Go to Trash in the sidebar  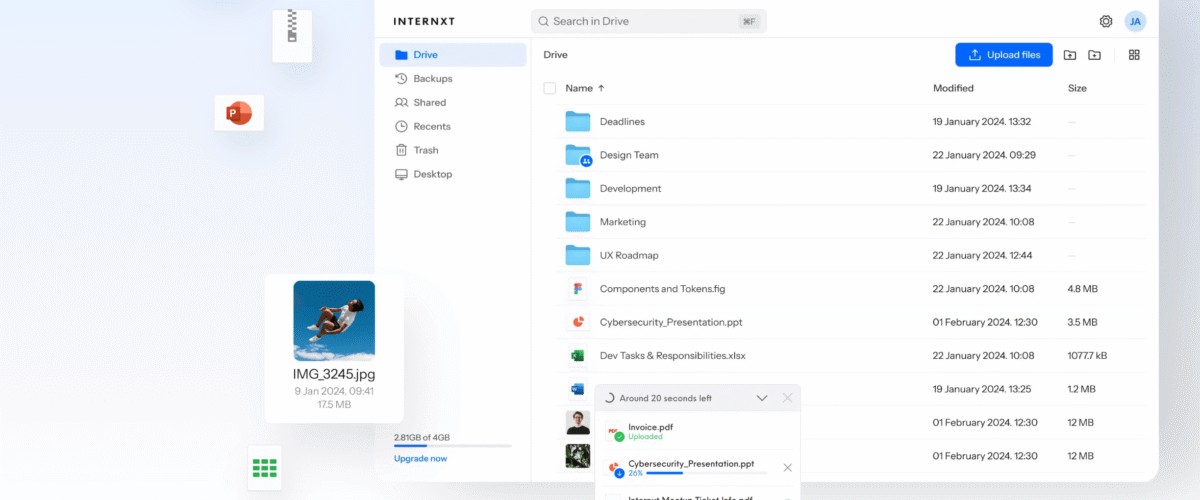[425, 150]
